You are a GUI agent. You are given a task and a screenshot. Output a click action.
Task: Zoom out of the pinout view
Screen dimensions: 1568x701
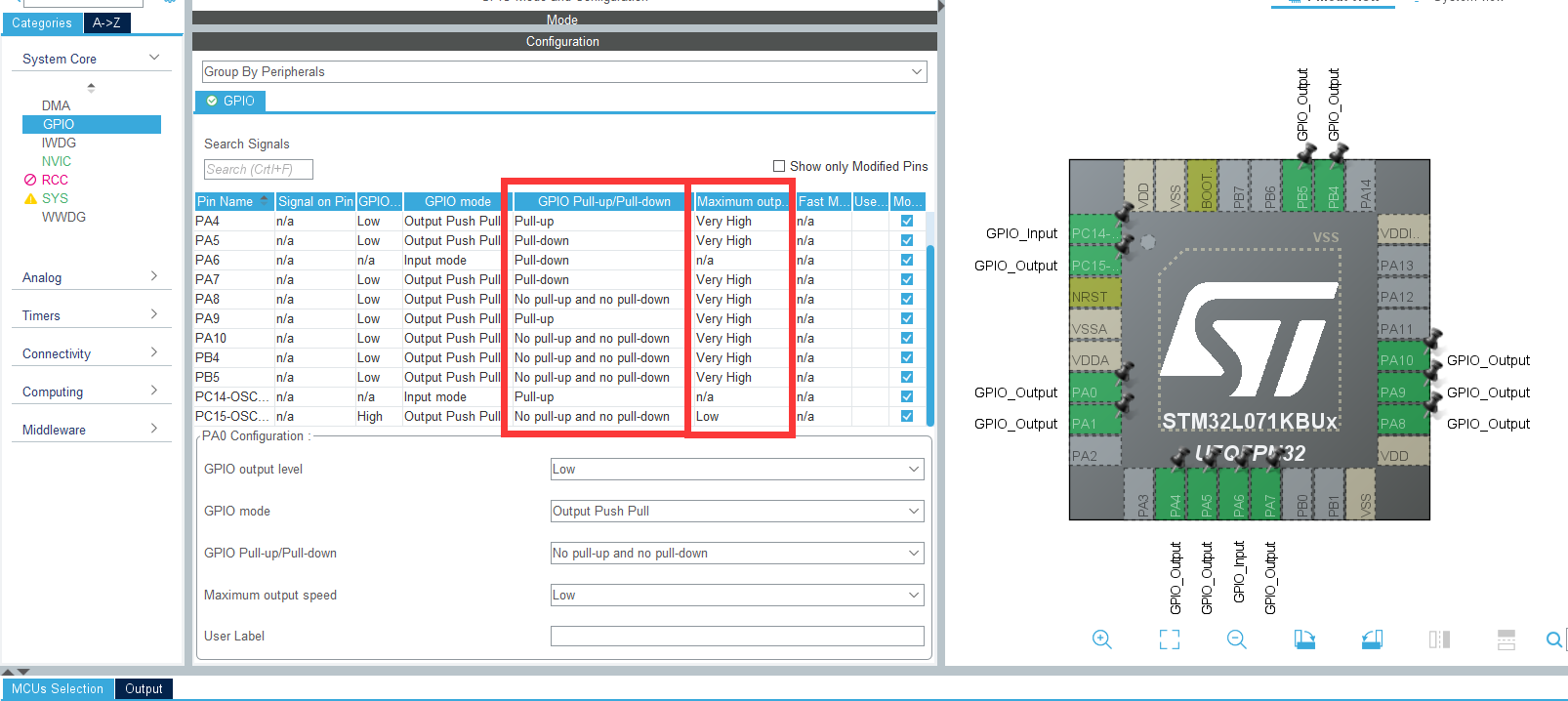click(1237, 639)
